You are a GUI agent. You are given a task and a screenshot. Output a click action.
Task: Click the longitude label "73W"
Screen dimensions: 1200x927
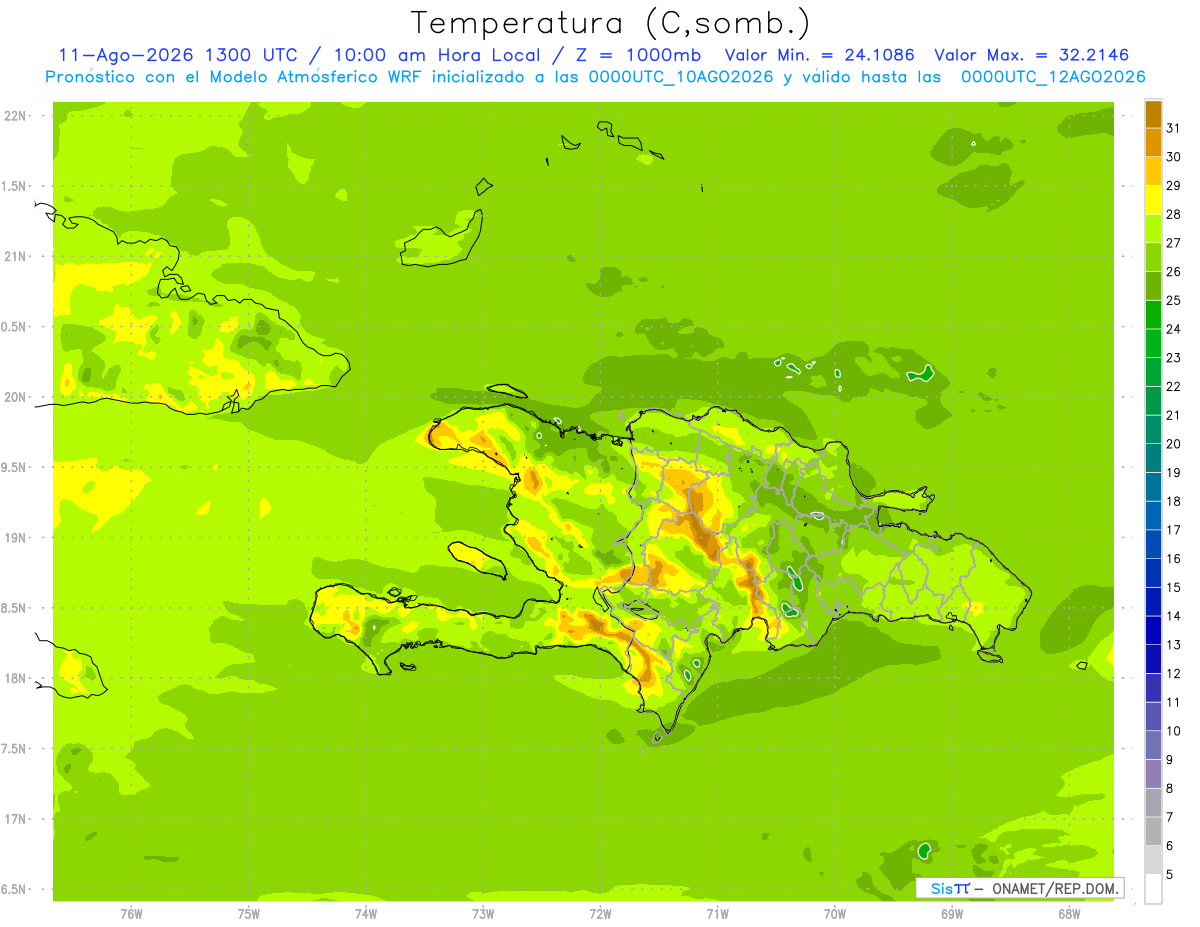(x=483, y=914)
